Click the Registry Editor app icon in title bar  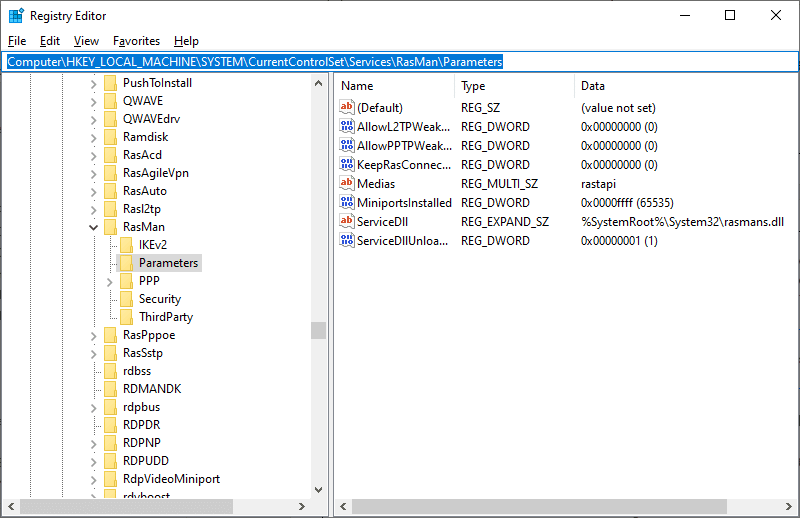(16, 16)
